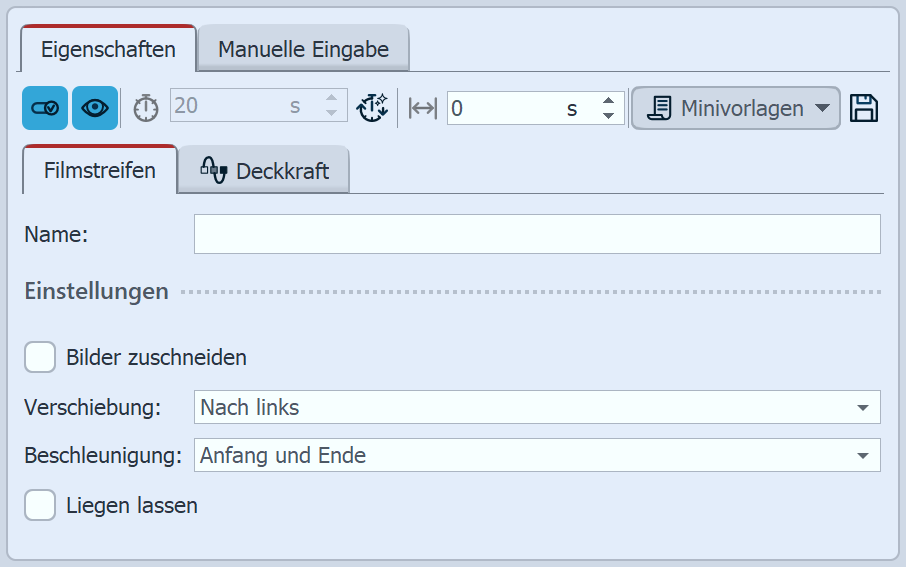
Task: Click the automatic duration clock icon
Action: tap(373, 108)
